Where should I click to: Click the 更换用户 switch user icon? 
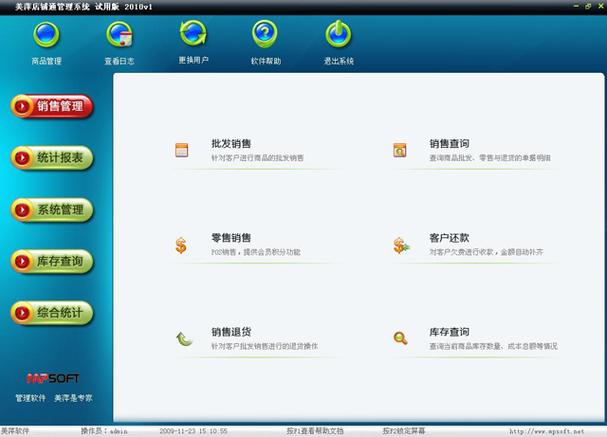[x=193, y=33]
